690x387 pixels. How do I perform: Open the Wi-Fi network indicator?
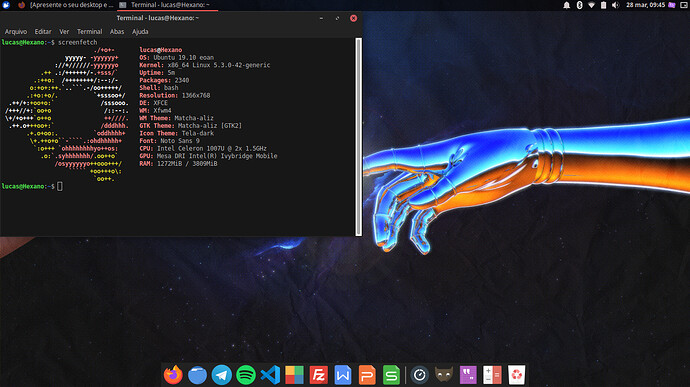click(x=591, y=5)
